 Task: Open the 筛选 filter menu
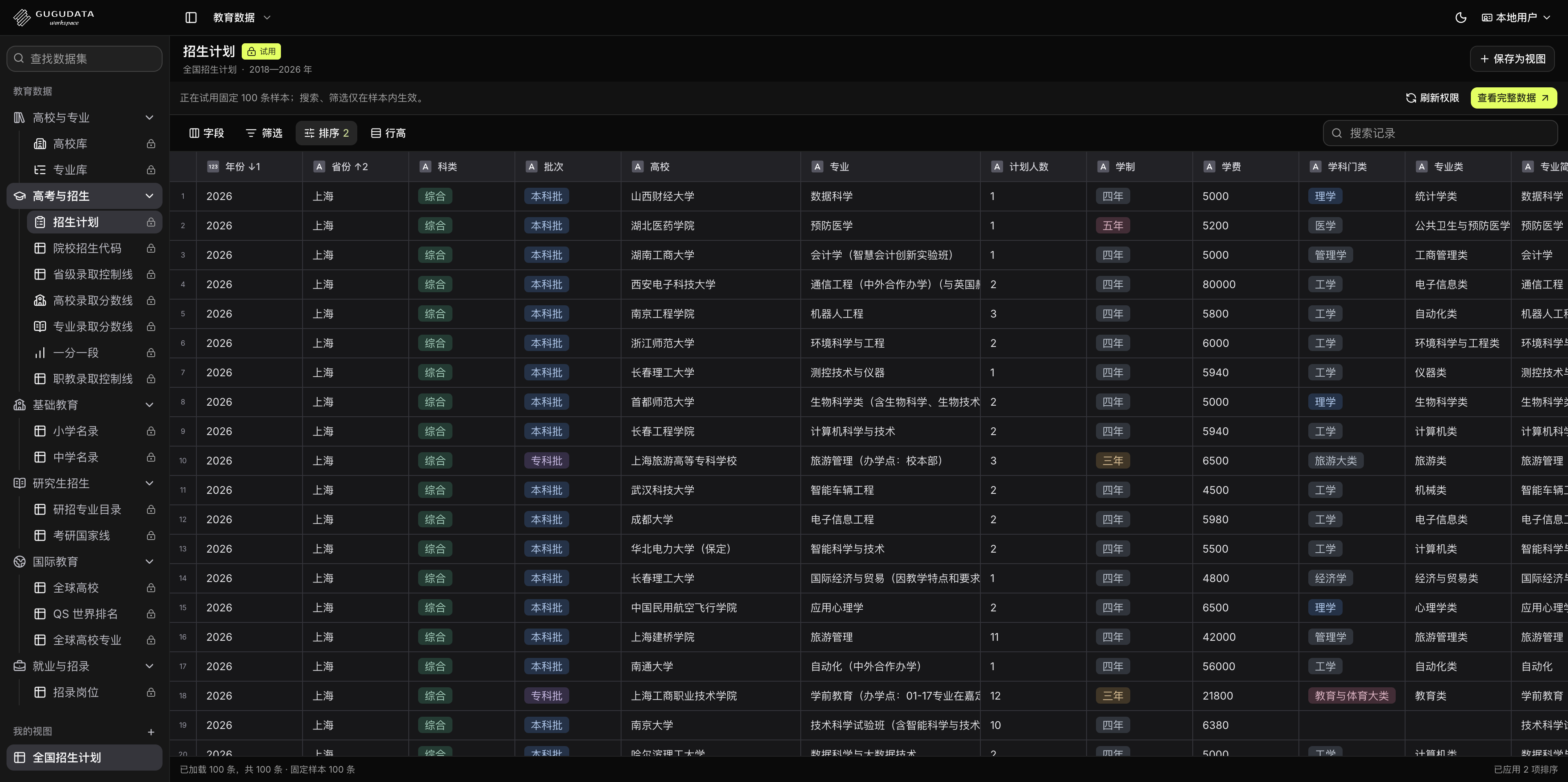pos(263,133)
